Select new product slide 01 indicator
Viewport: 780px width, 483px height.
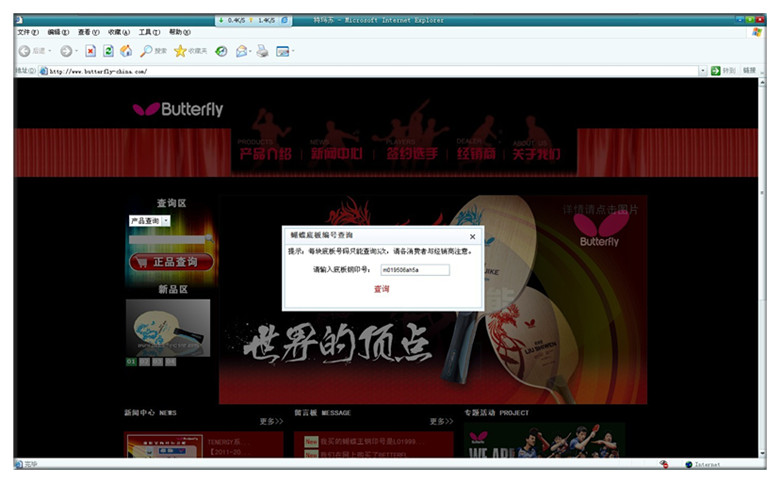click(131, 362)
